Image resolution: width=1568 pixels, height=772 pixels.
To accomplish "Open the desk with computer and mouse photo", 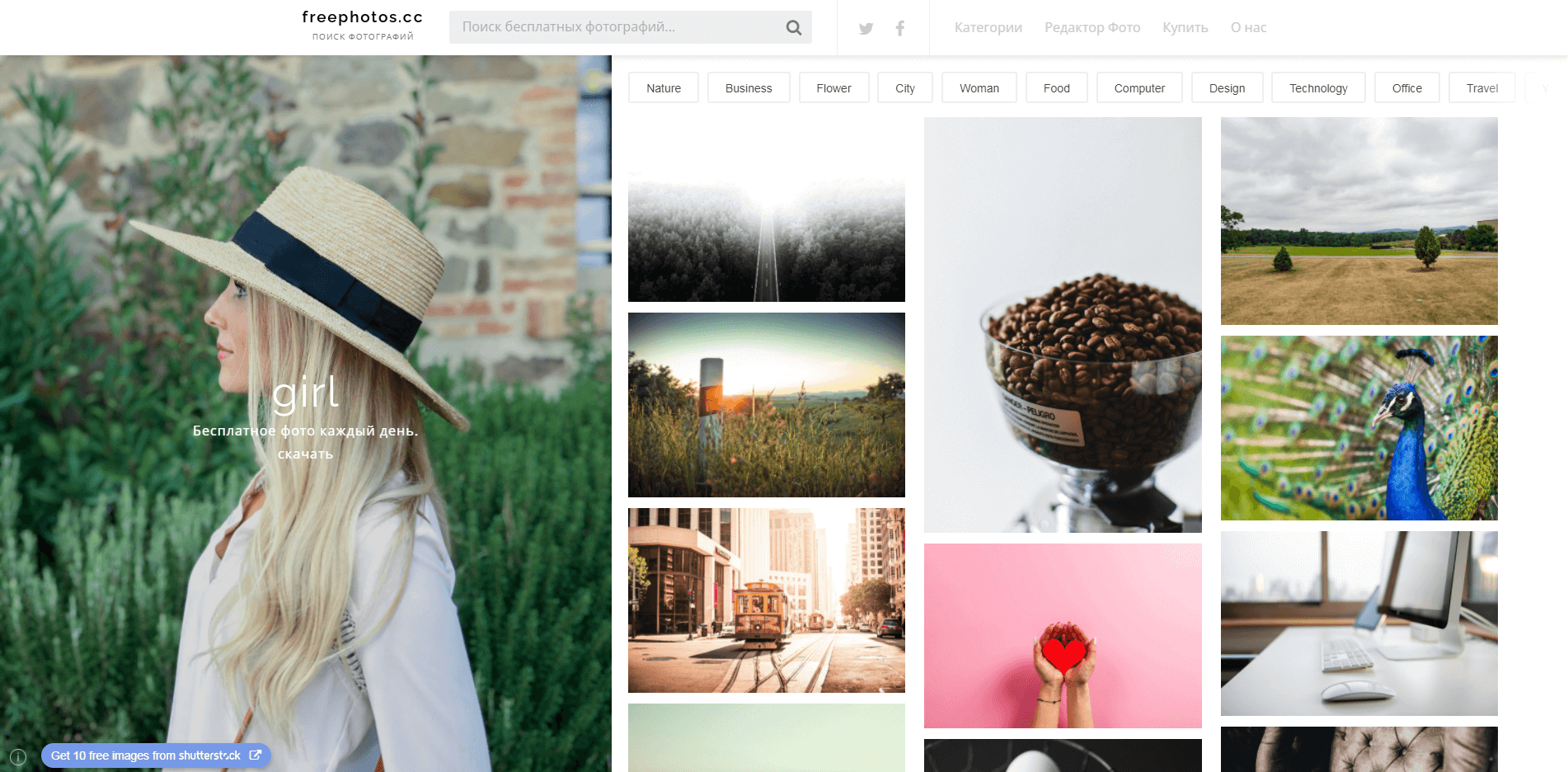I will point(1359,624).
